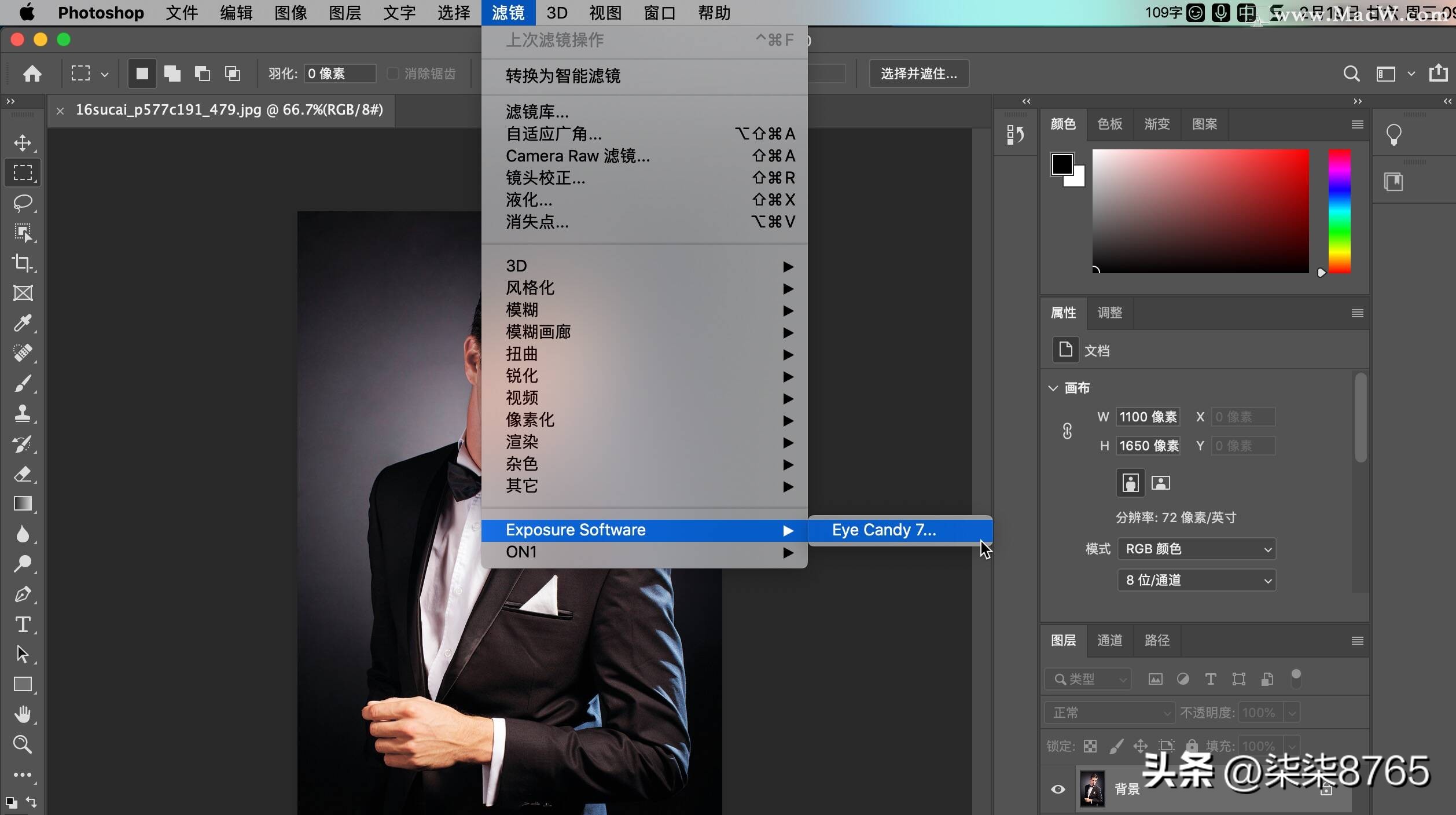1456x815 pixels.
Task: Select the Lasso tool
Action: (x=23, y=203)
